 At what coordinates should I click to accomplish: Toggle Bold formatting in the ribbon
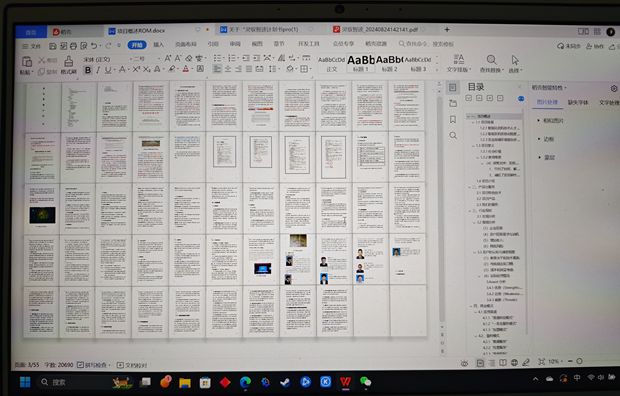[88, 70]
